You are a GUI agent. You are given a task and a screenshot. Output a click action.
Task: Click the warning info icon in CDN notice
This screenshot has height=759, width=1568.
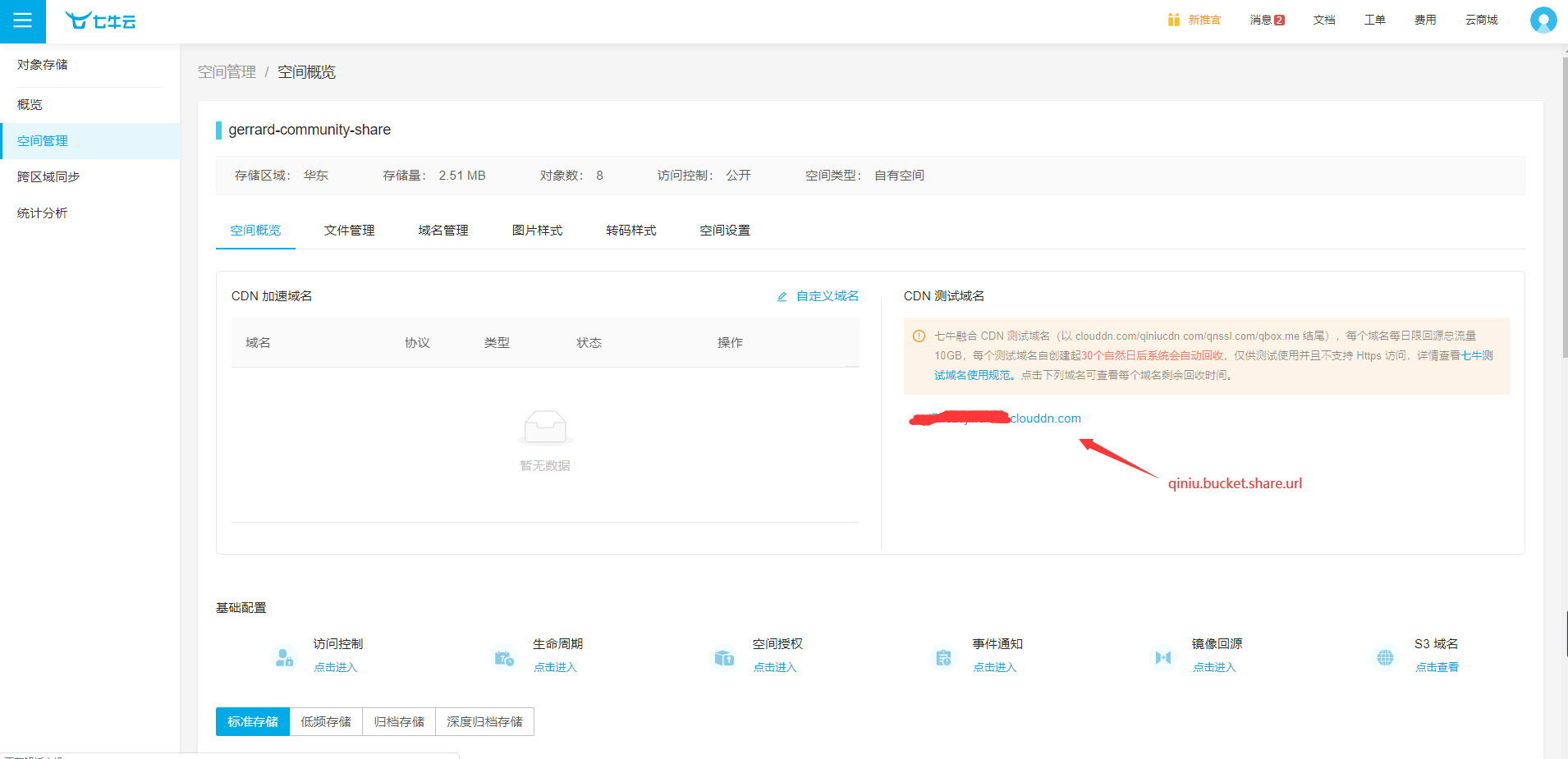(919, 336)
